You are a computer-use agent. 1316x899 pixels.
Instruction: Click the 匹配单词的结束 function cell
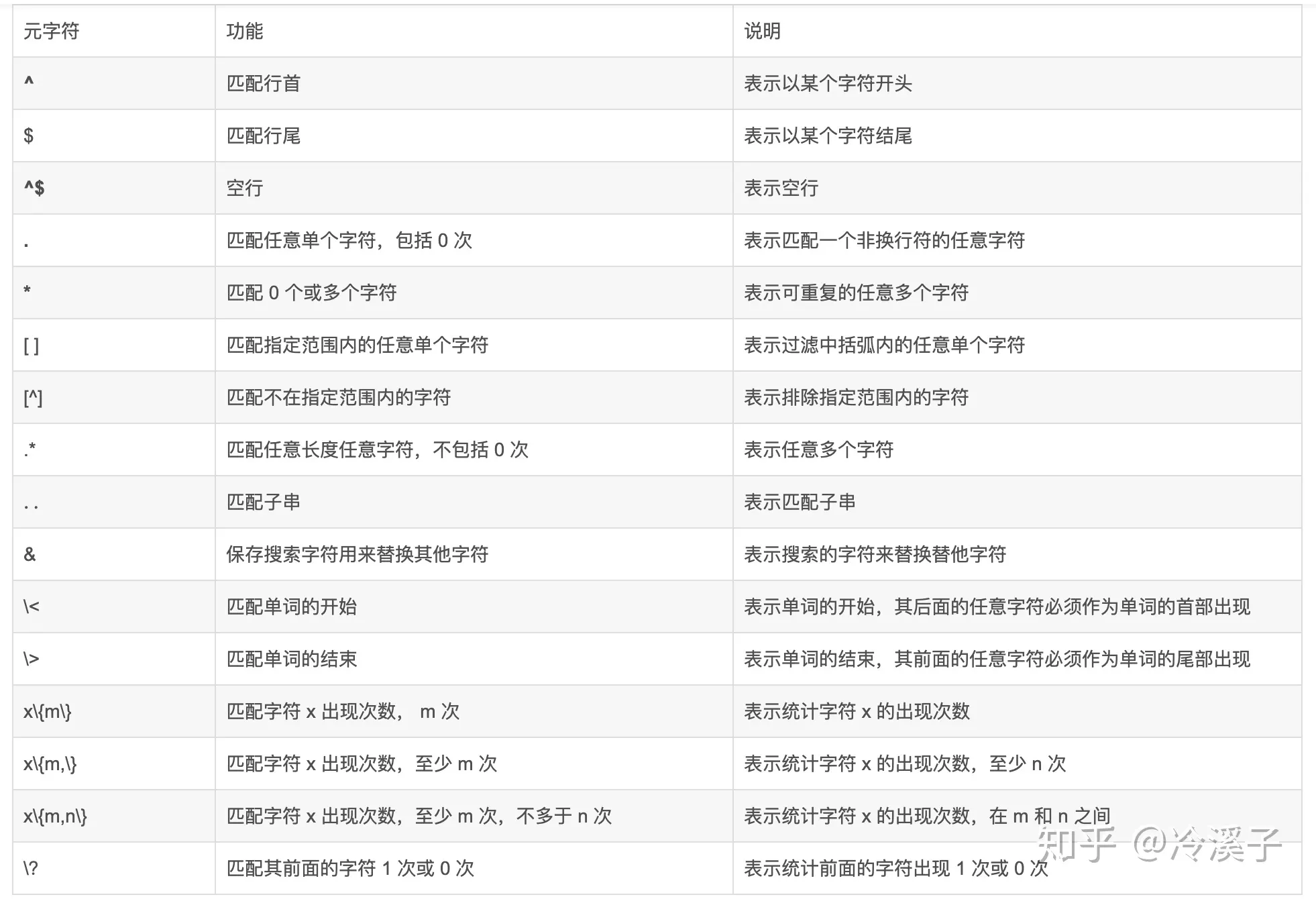(x=474, y=659)
